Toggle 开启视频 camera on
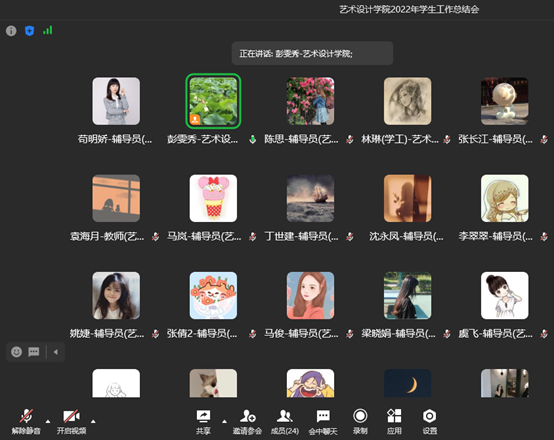Screen dimensions: 554x440 71,422
